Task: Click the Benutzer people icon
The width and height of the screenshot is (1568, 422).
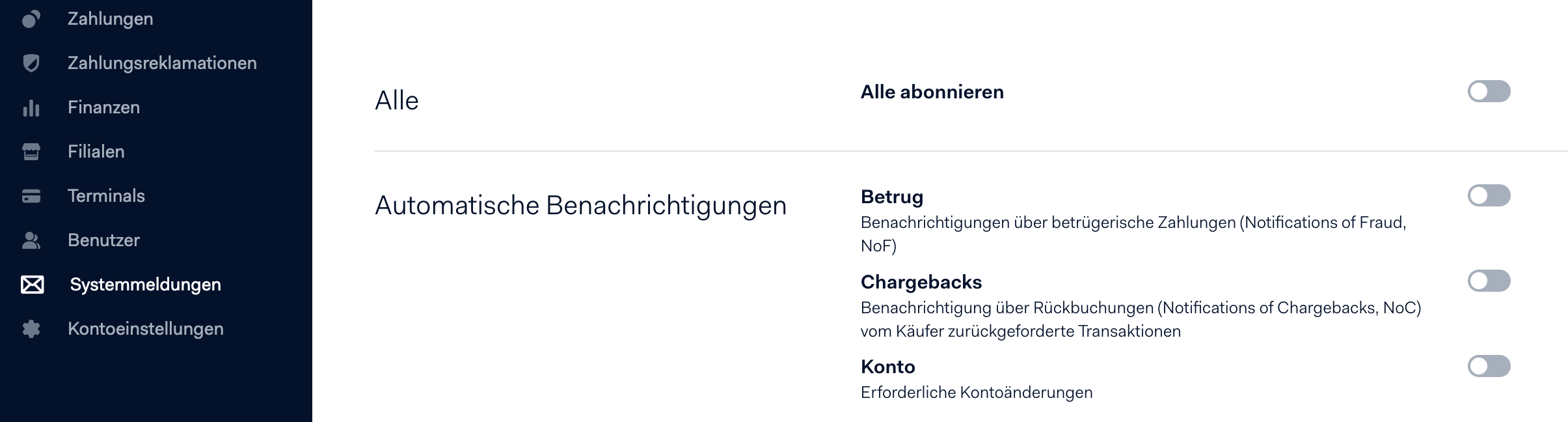Action: coord(31,240)
